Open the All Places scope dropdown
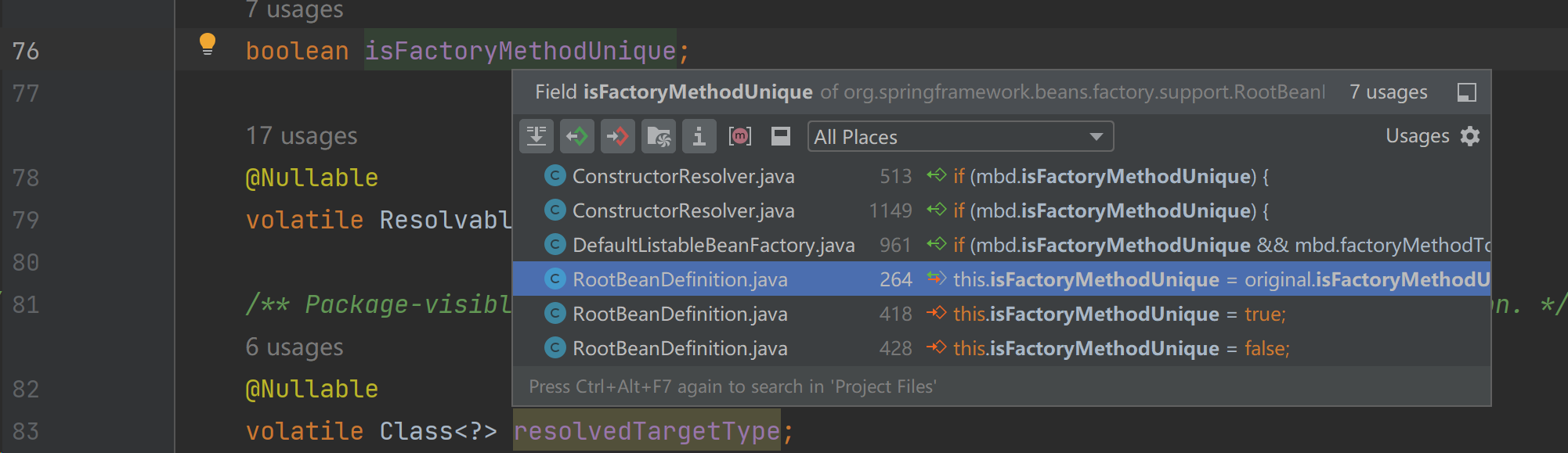 click(x=959, y=137)
